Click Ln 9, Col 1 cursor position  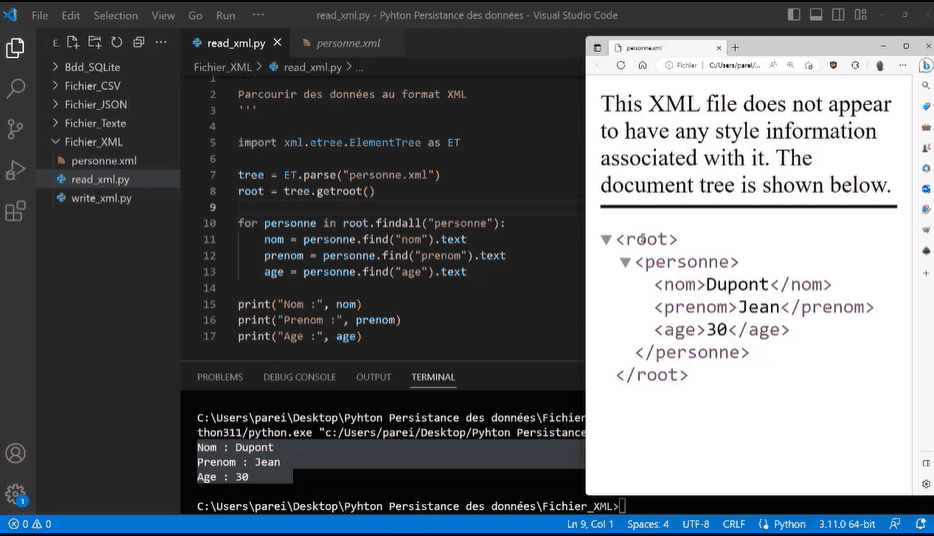pos(590,524)
